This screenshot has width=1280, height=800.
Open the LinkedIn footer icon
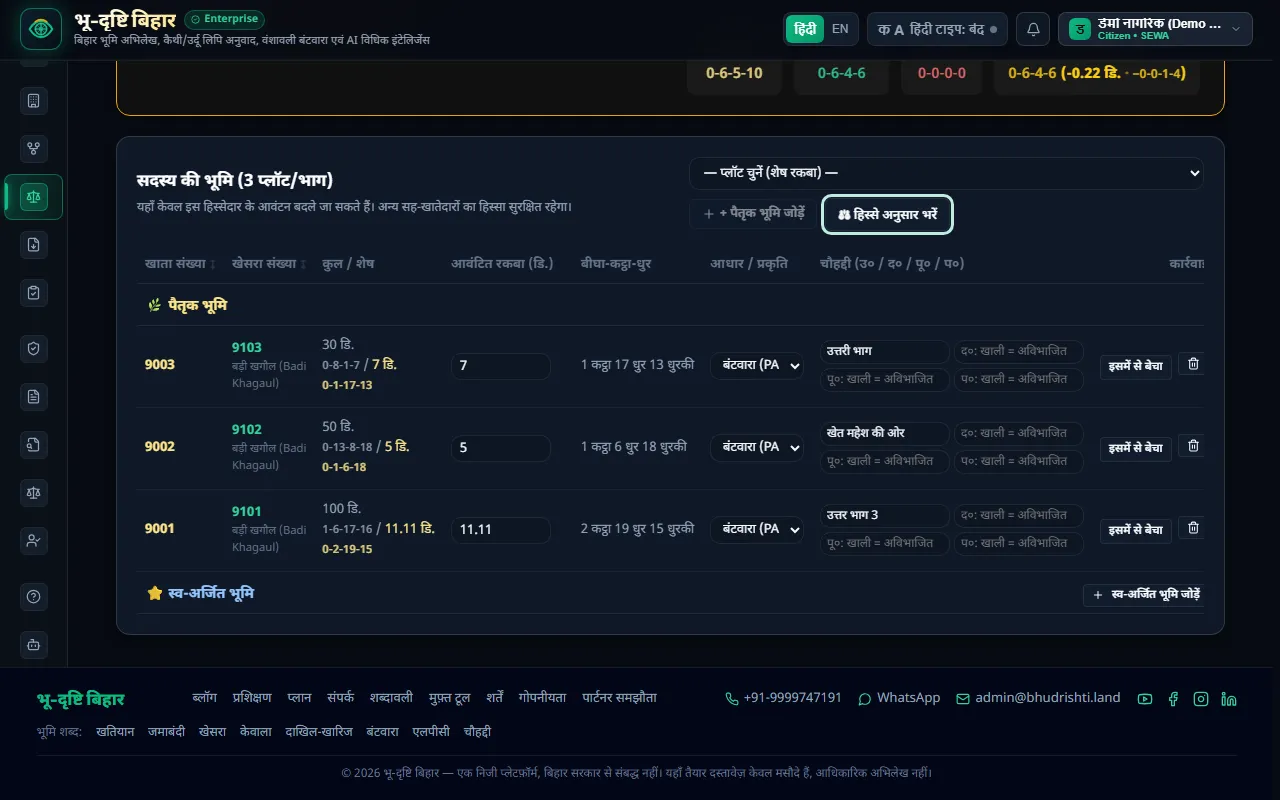1229,699
